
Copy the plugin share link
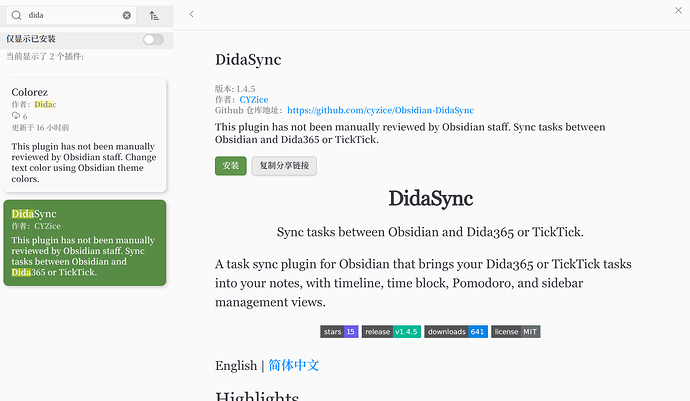[284, 166]
